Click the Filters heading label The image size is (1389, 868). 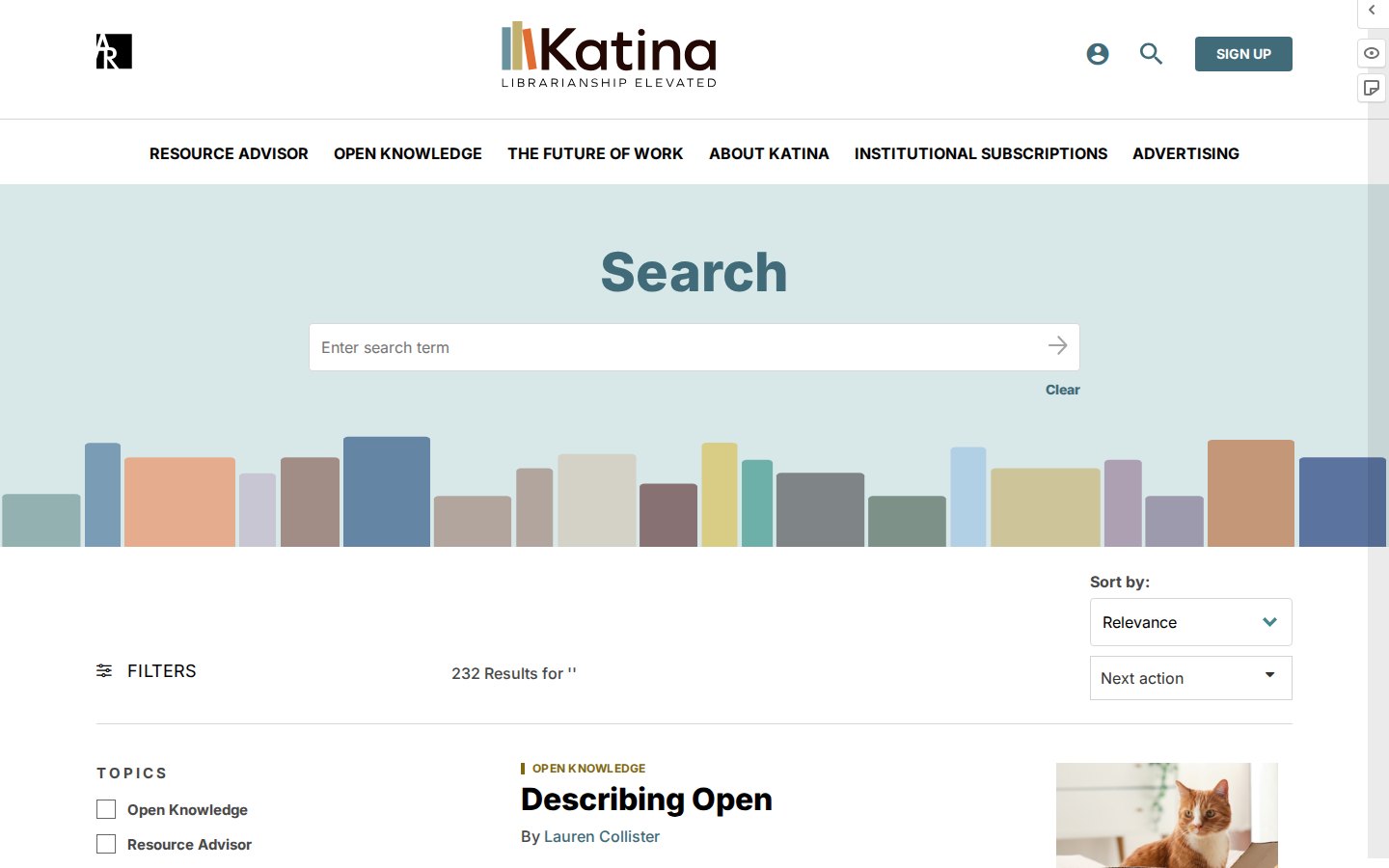161,671
